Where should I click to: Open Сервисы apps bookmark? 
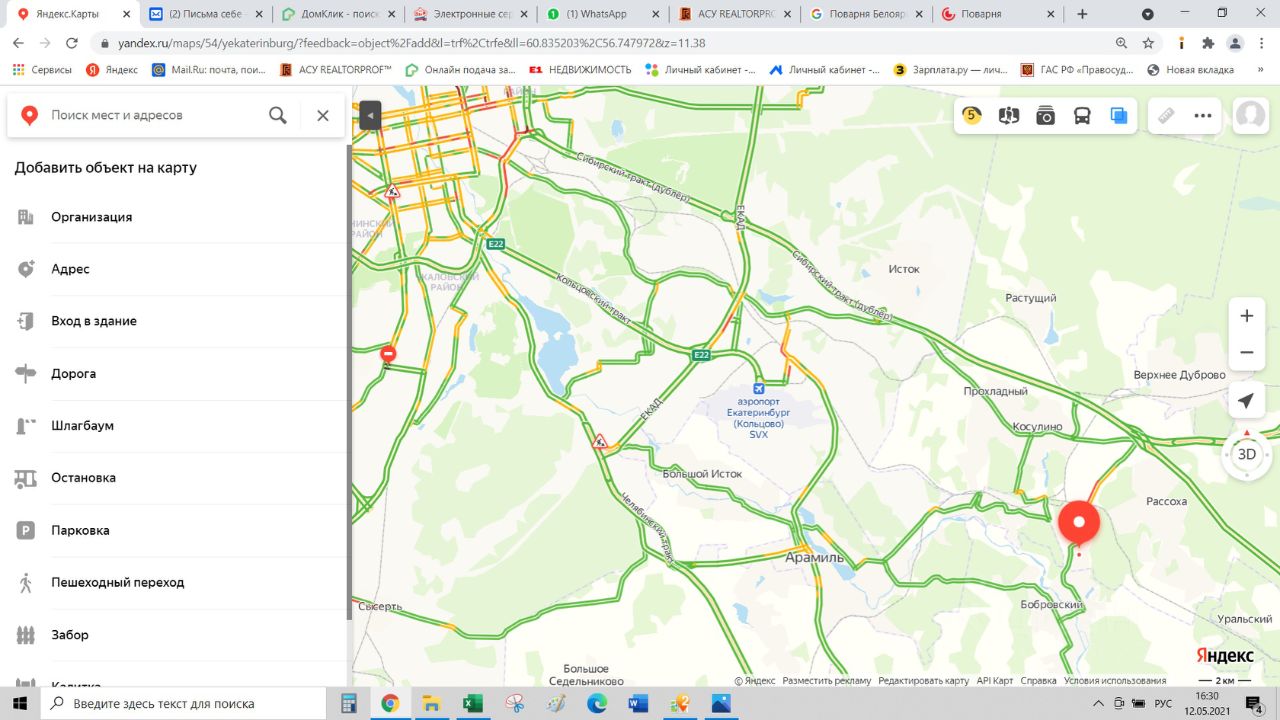(x=41, y=70)
